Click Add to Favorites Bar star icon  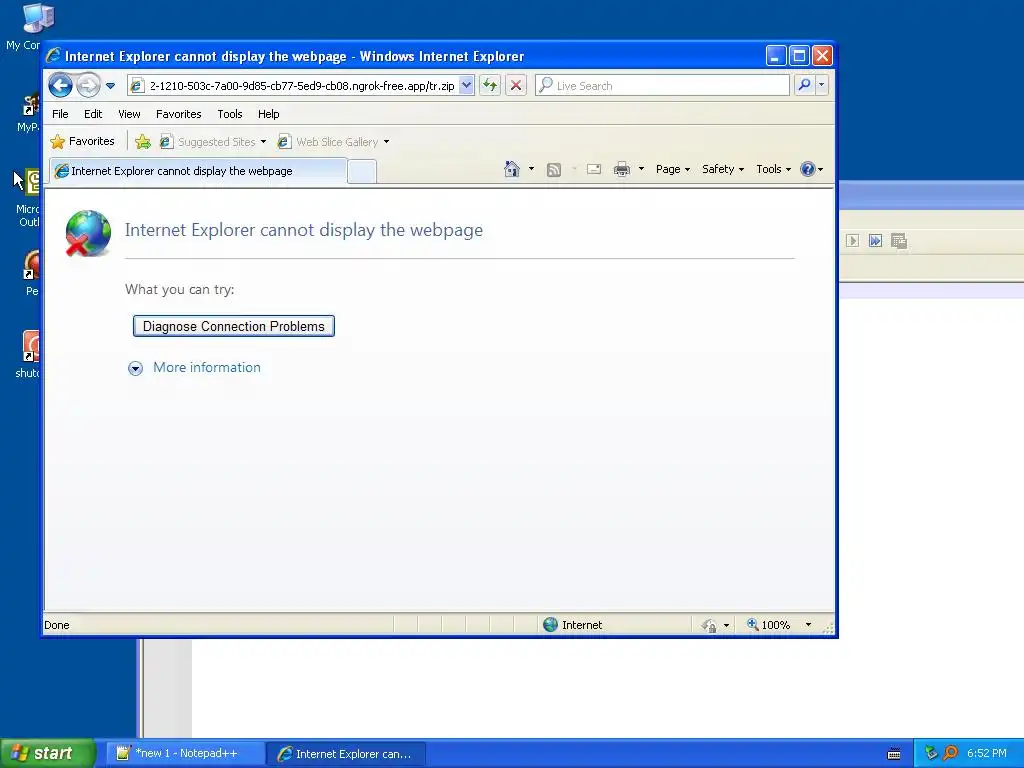tap(142, 142)
